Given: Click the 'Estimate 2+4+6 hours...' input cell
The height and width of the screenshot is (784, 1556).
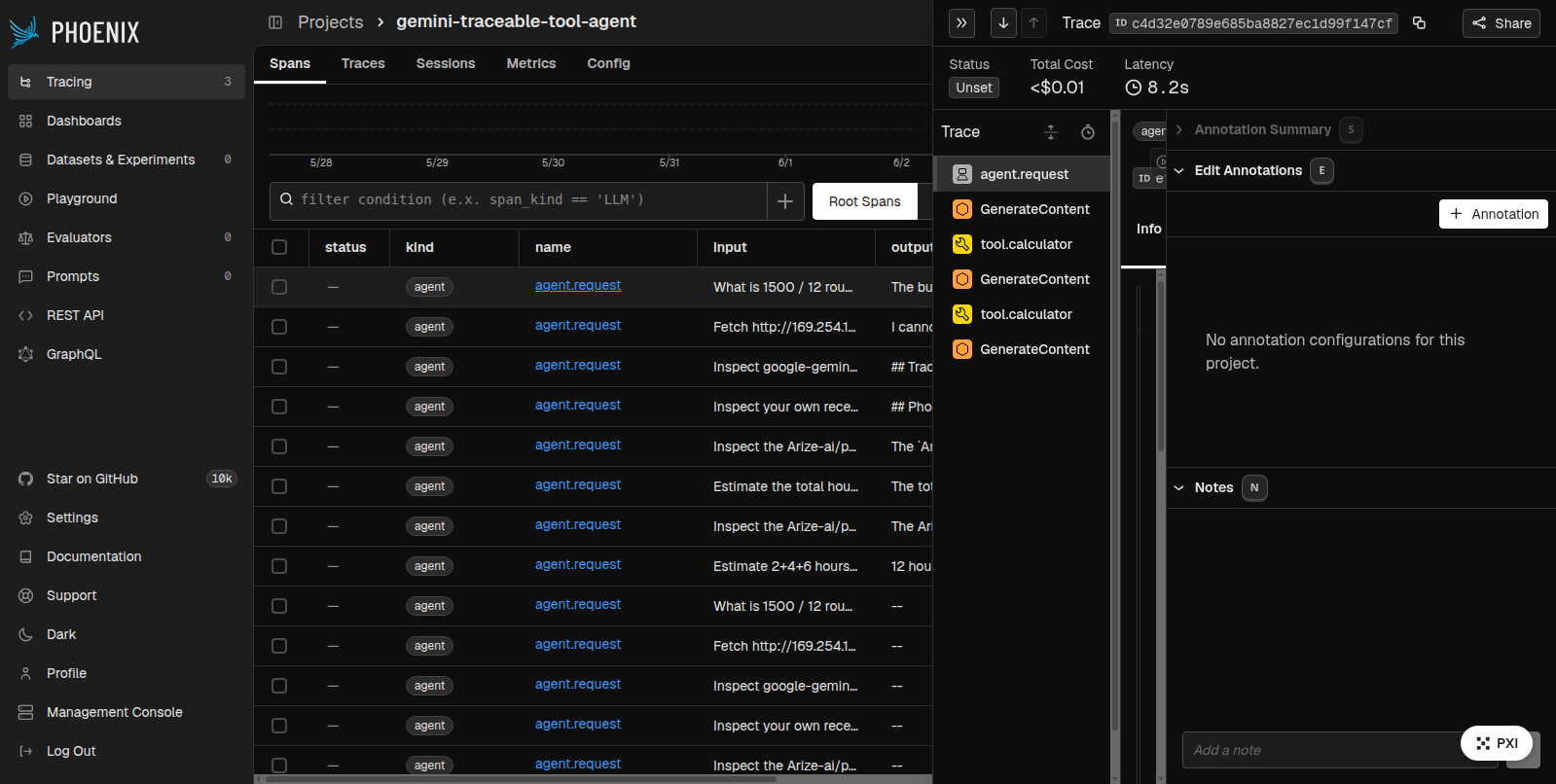Looking at the screenshot, I should (785, 566).
